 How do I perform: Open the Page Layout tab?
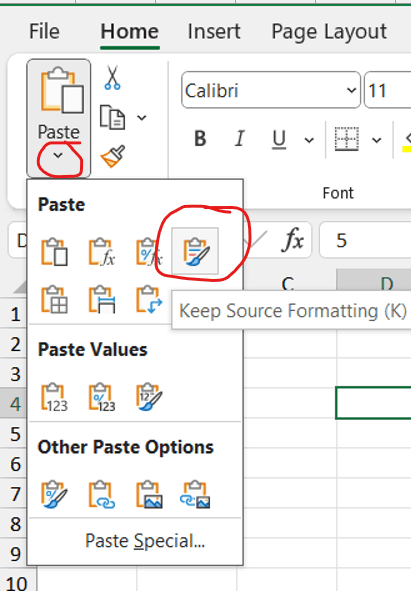(329, 31)
